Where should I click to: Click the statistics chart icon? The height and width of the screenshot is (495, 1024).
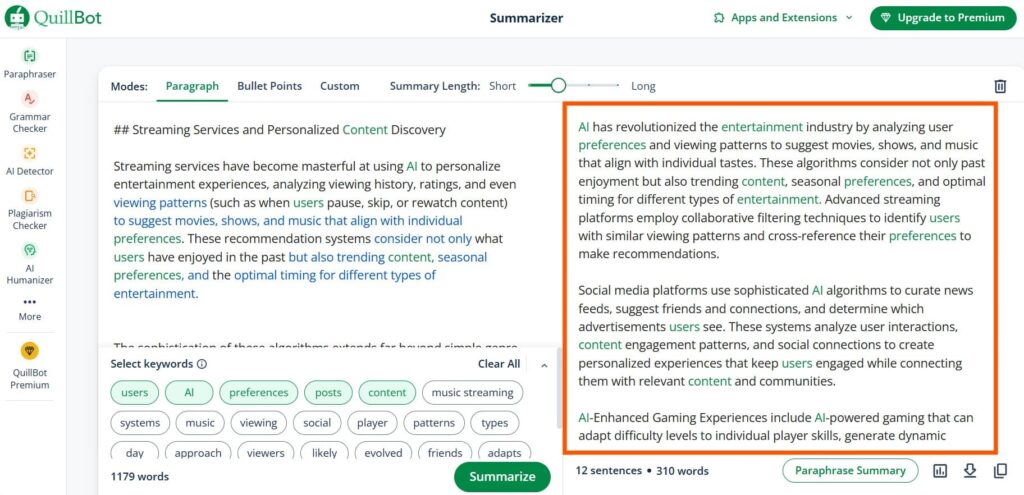click(x=940, y=471)
